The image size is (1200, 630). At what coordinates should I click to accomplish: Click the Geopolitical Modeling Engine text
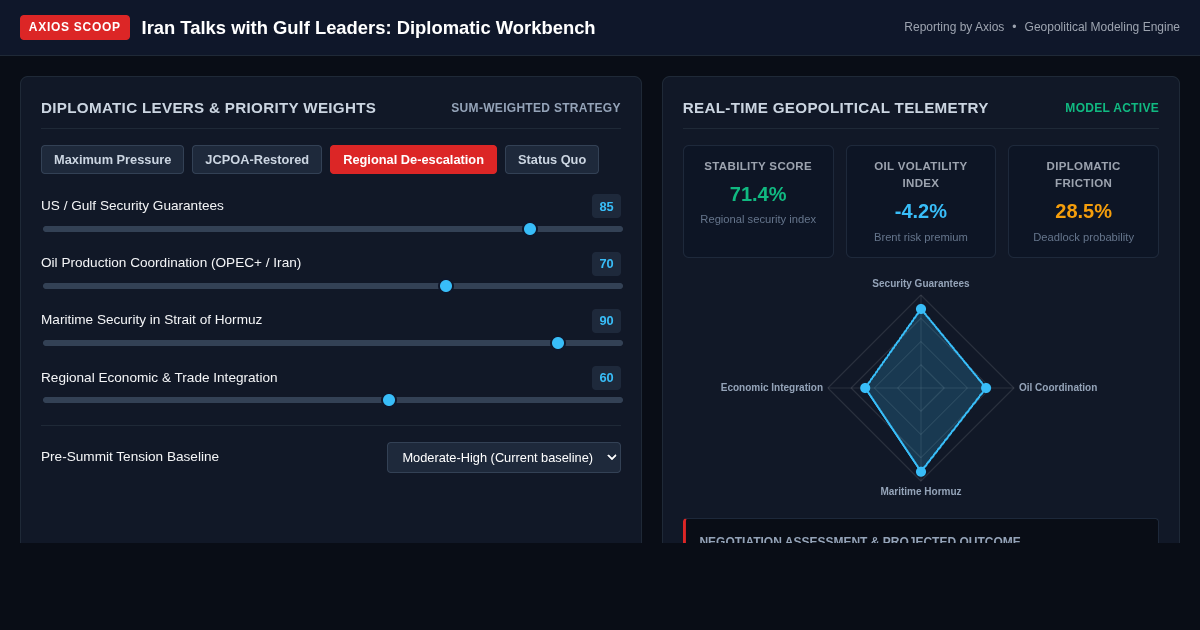pos(1102,27)
